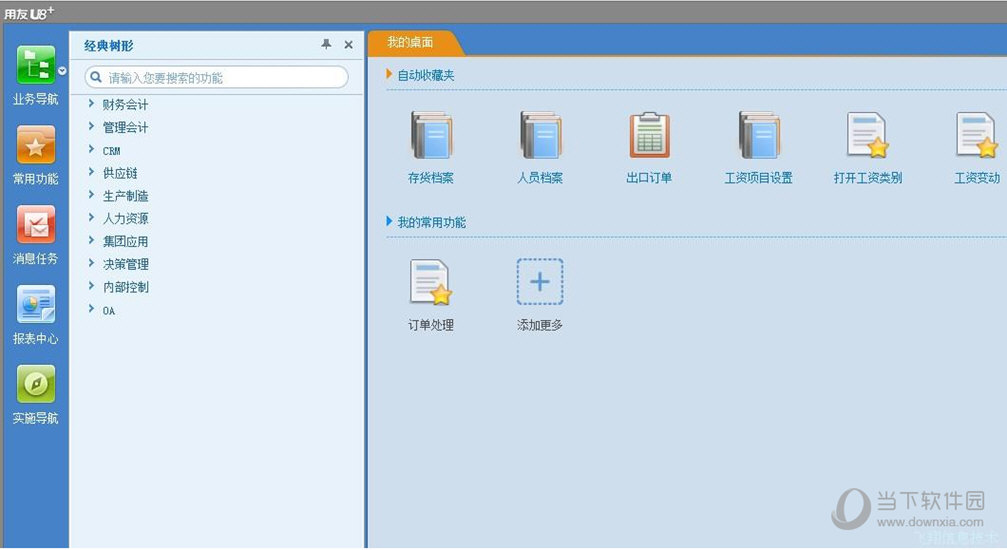
Task: Select the OA tree label
Action: 109,311
